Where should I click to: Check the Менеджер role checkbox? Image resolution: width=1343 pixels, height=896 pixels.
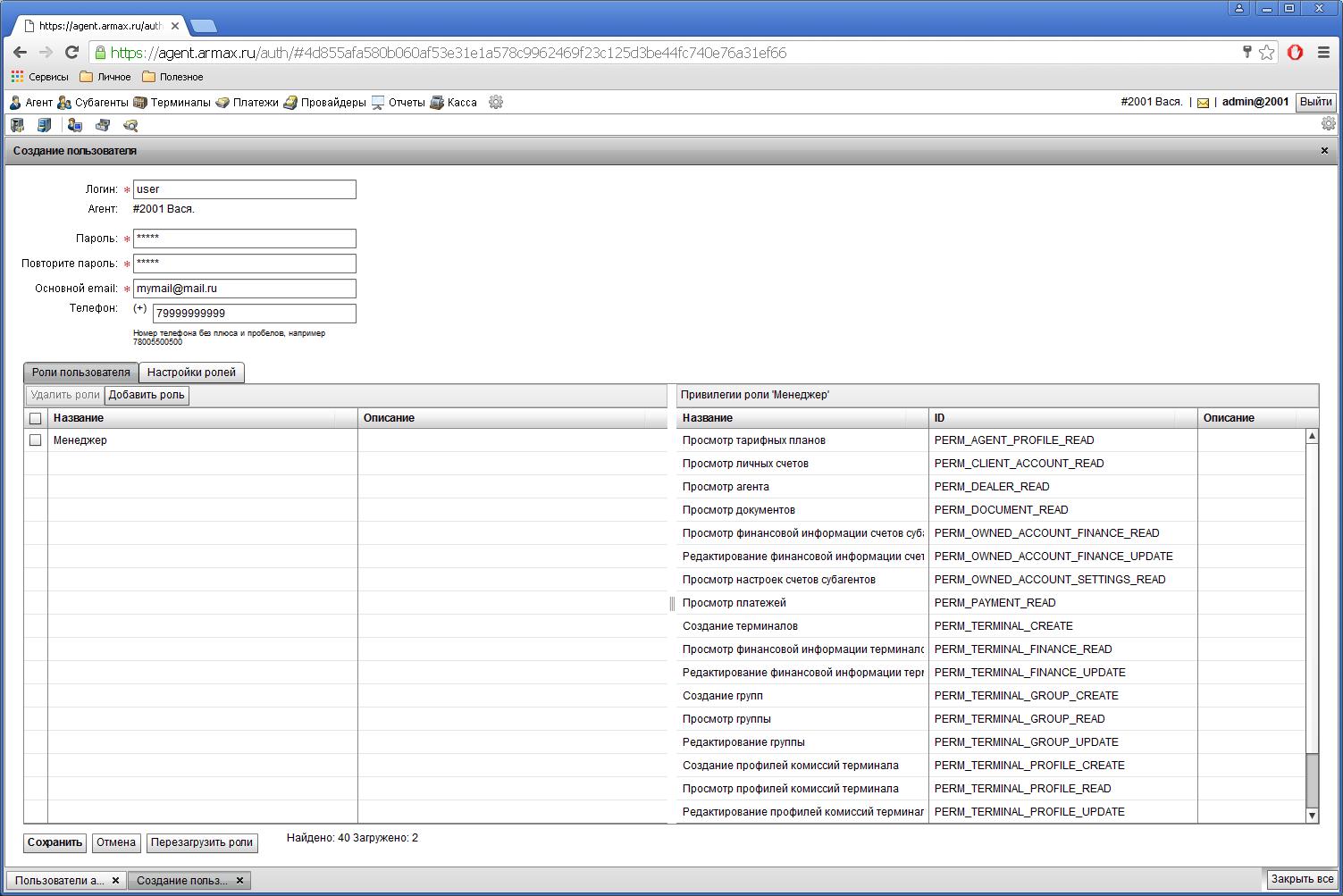pos(36,440)
